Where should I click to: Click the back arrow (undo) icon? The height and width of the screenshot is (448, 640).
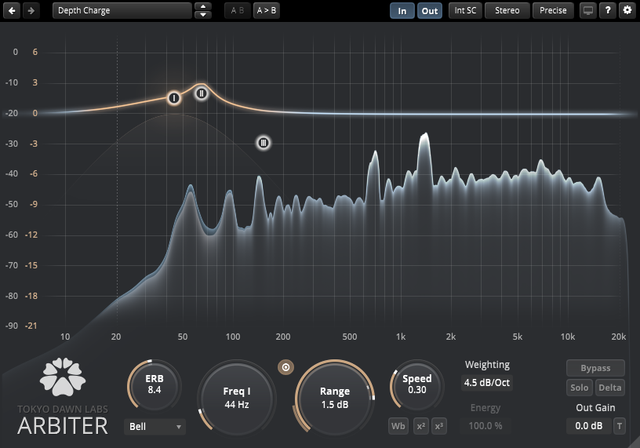[12, 11]
